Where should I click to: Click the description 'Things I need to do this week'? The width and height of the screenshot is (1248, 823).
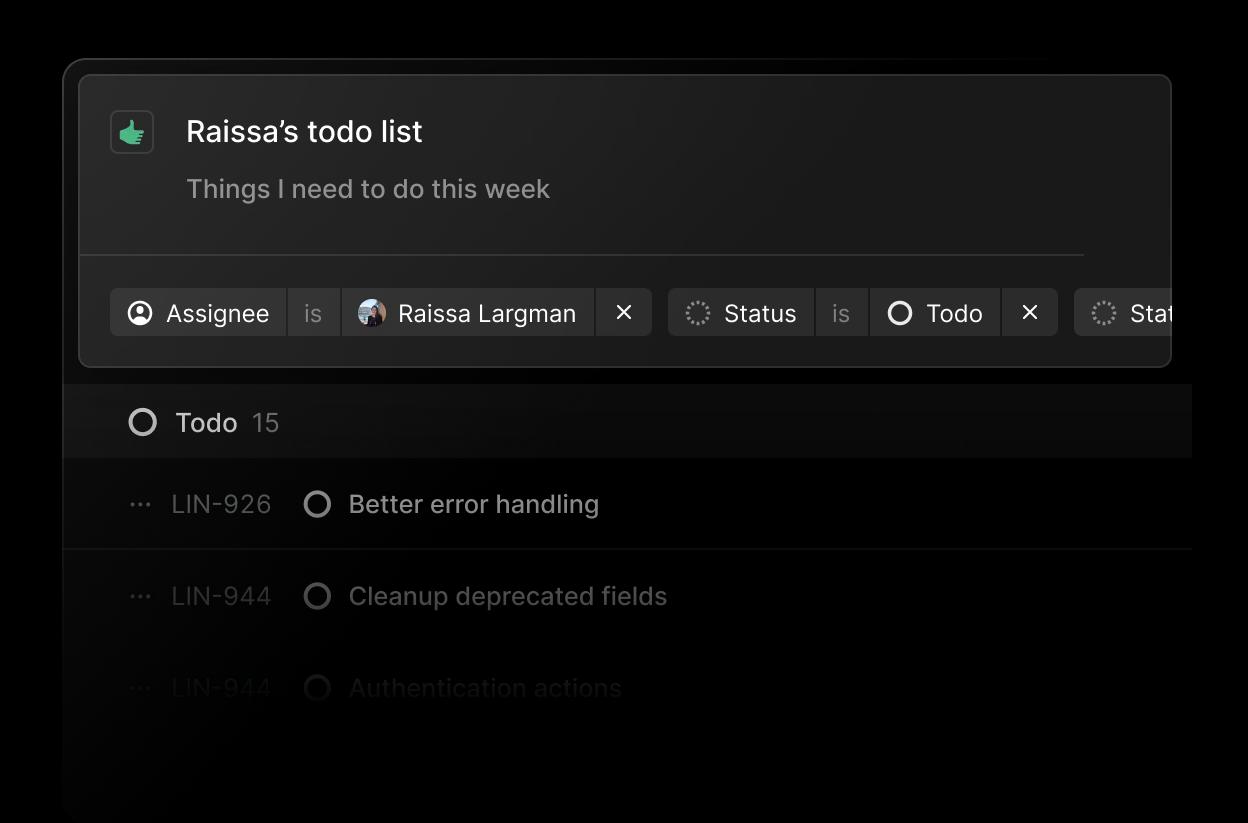coord(367,188)
